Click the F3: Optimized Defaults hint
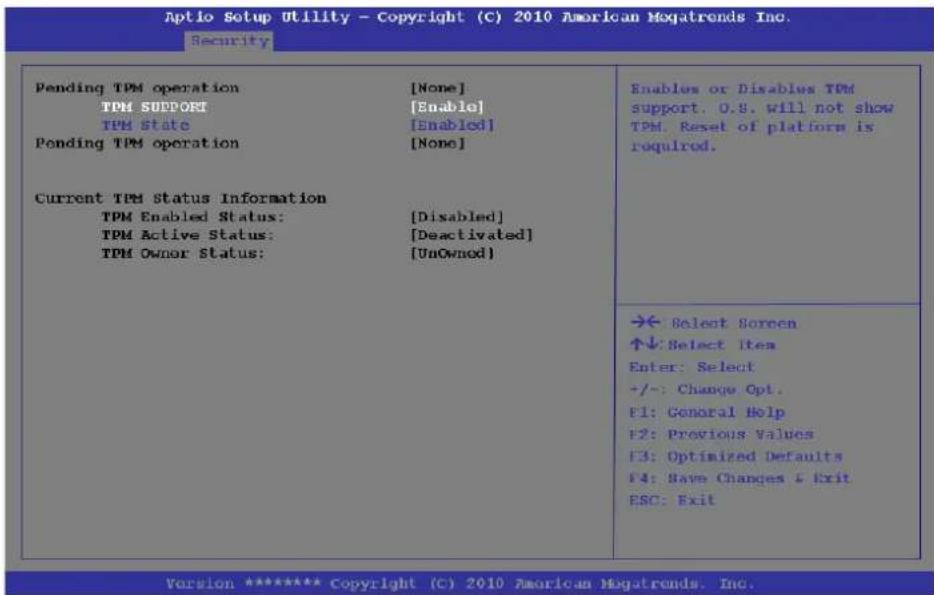 pyautogui.click(x=736, y=456)
